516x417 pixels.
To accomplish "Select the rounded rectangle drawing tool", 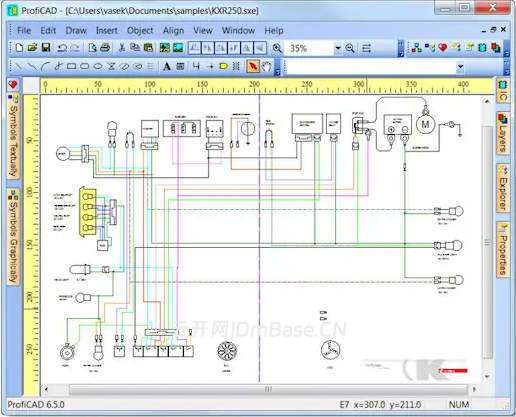I will point(85,66).
